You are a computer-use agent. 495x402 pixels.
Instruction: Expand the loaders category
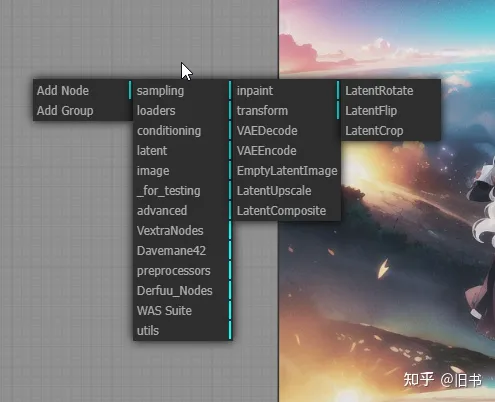[x=183, y=110]
